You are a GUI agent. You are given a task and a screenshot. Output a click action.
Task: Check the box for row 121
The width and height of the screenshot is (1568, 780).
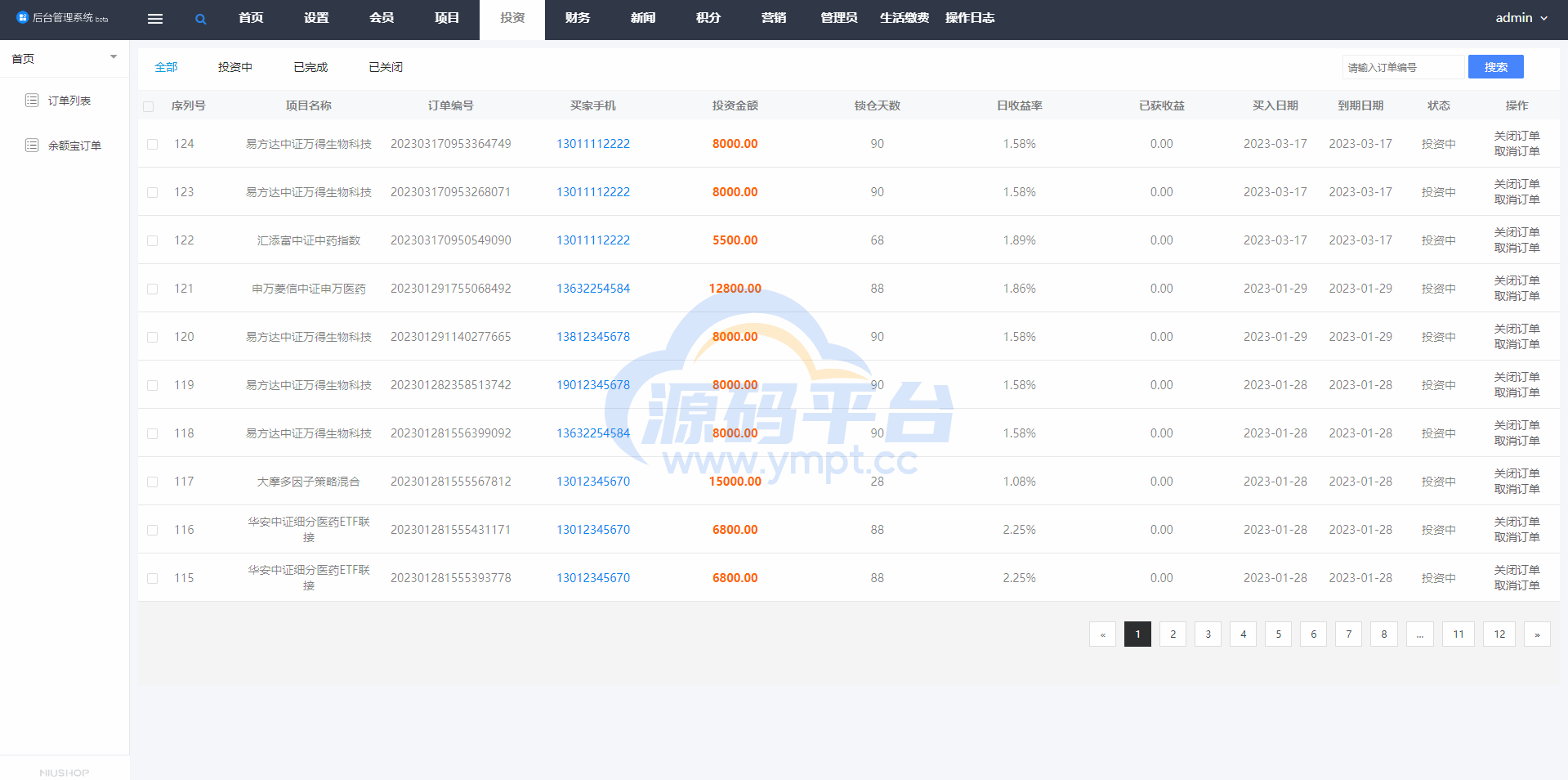pos(152,289)
